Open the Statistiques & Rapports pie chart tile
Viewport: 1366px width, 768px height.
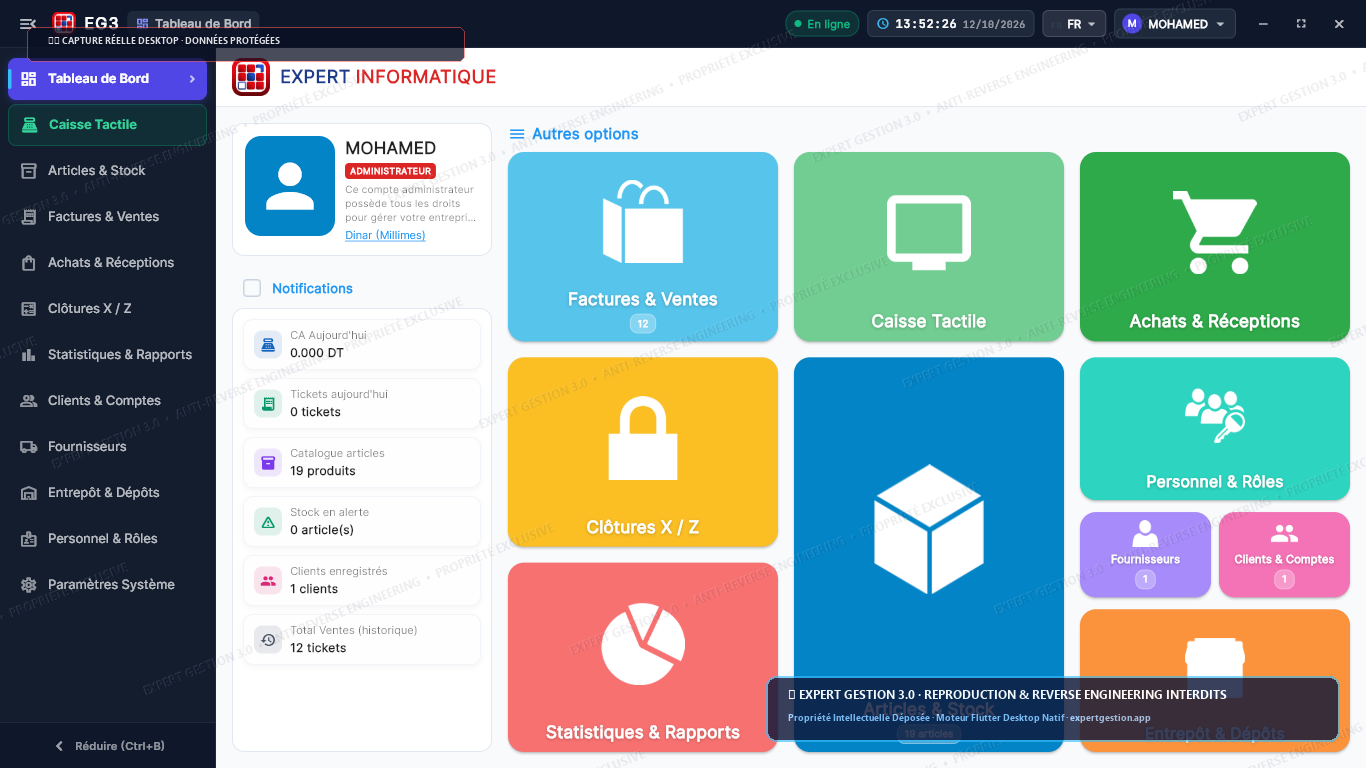[x=643, y=657]
